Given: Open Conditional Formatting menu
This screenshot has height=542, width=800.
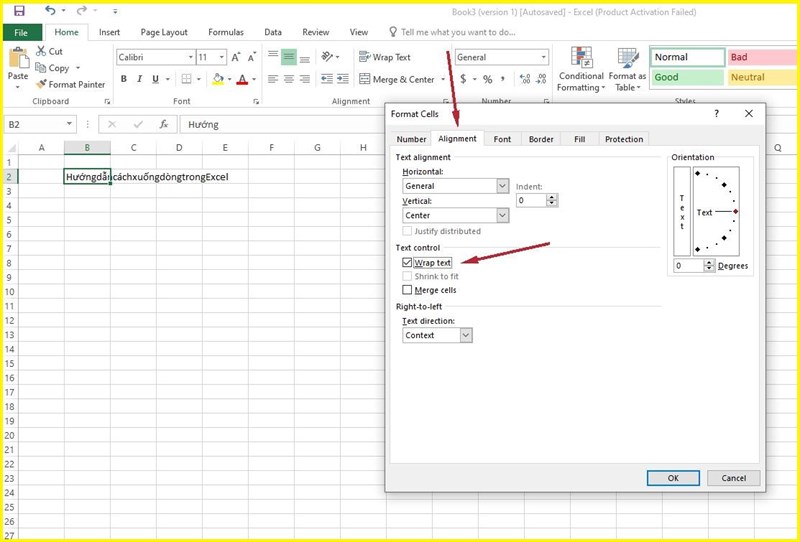Looking at the screenshot, I should point(581,69).
